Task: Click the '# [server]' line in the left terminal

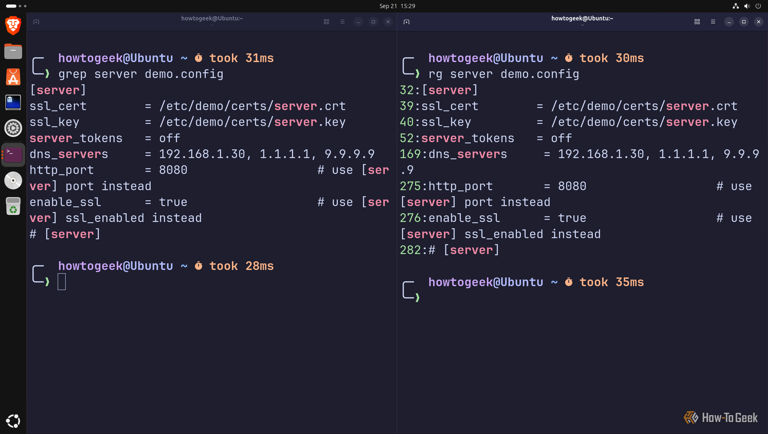Action: (65, 234)
